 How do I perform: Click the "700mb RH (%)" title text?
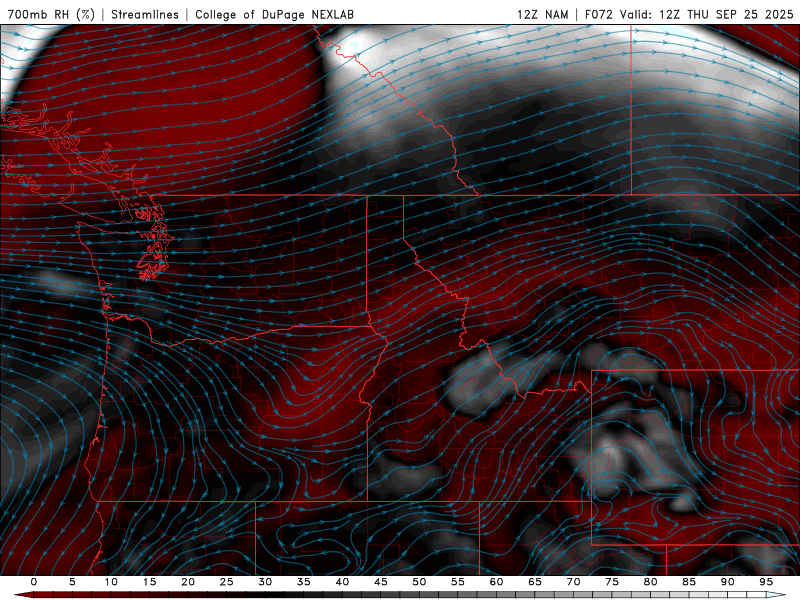click(51, 14)
